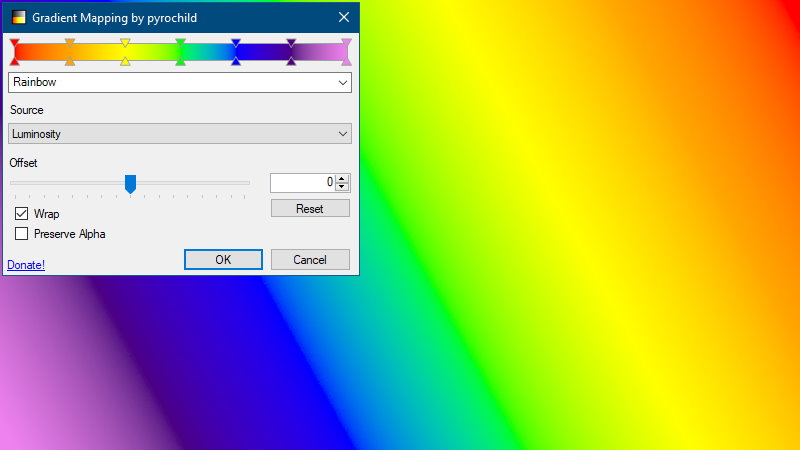Click the Reset button
The height and width of the screenshot is (450, 800).
pyautogui.click(x=310, y=208)
